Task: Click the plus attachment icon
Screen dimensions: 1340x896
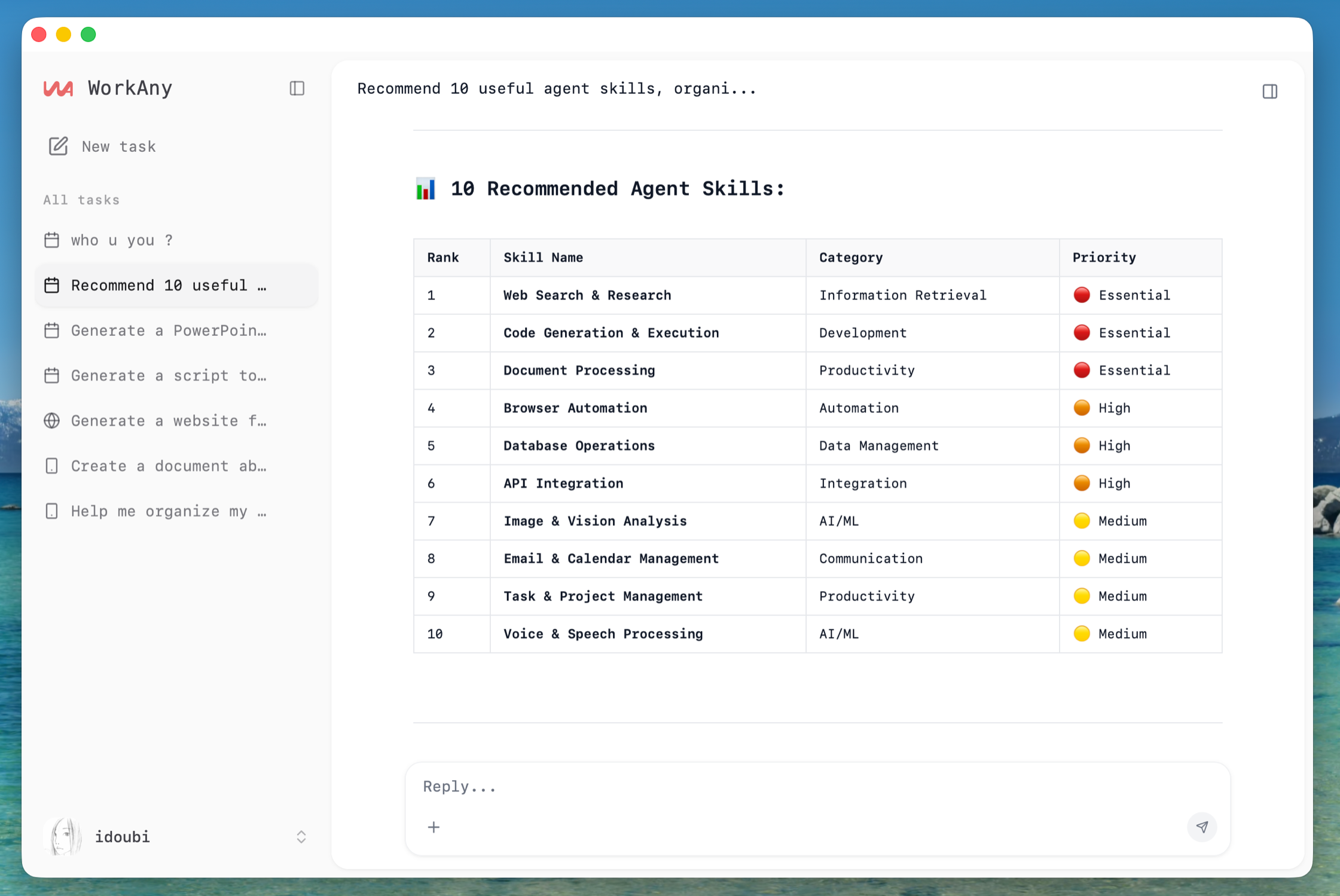Action: 434,827
